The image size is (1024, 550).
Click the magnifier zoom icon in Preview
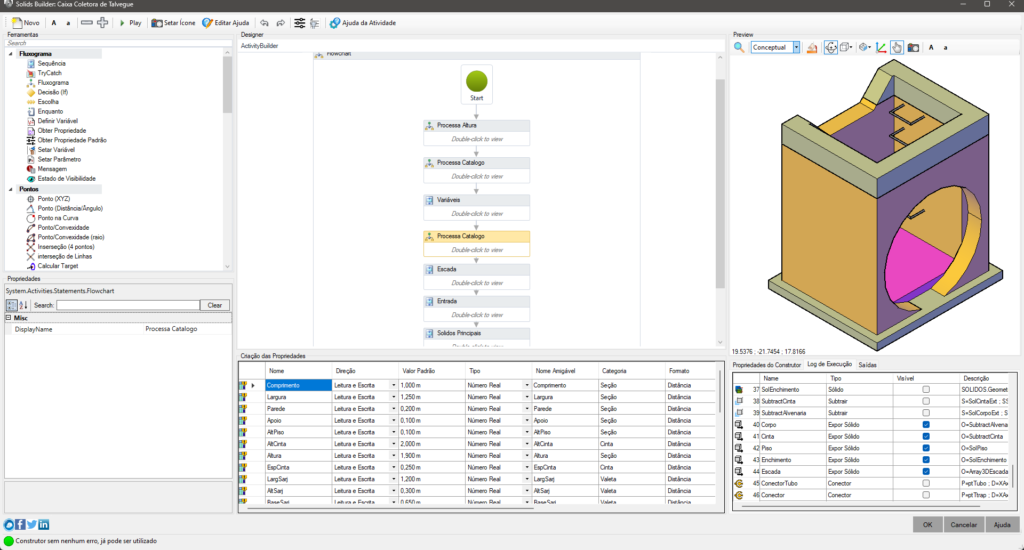pyautogui.click(x=739, y=47)
